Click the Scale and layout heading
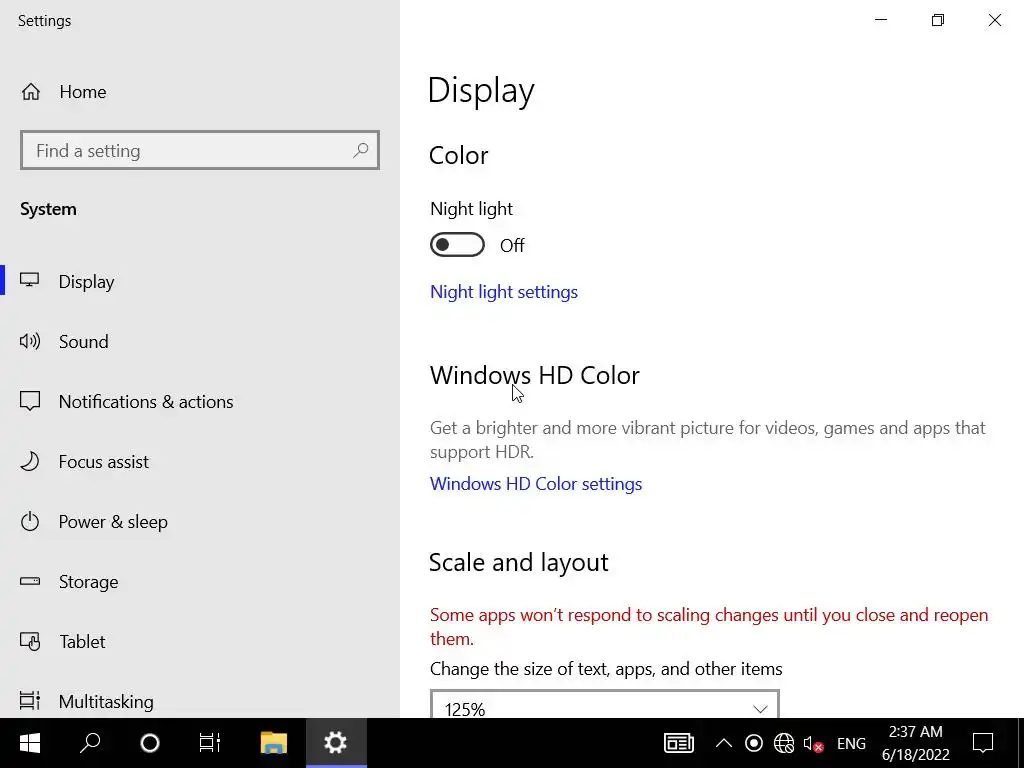Screen dimensions: 1024x768 [x=519, y=562]
